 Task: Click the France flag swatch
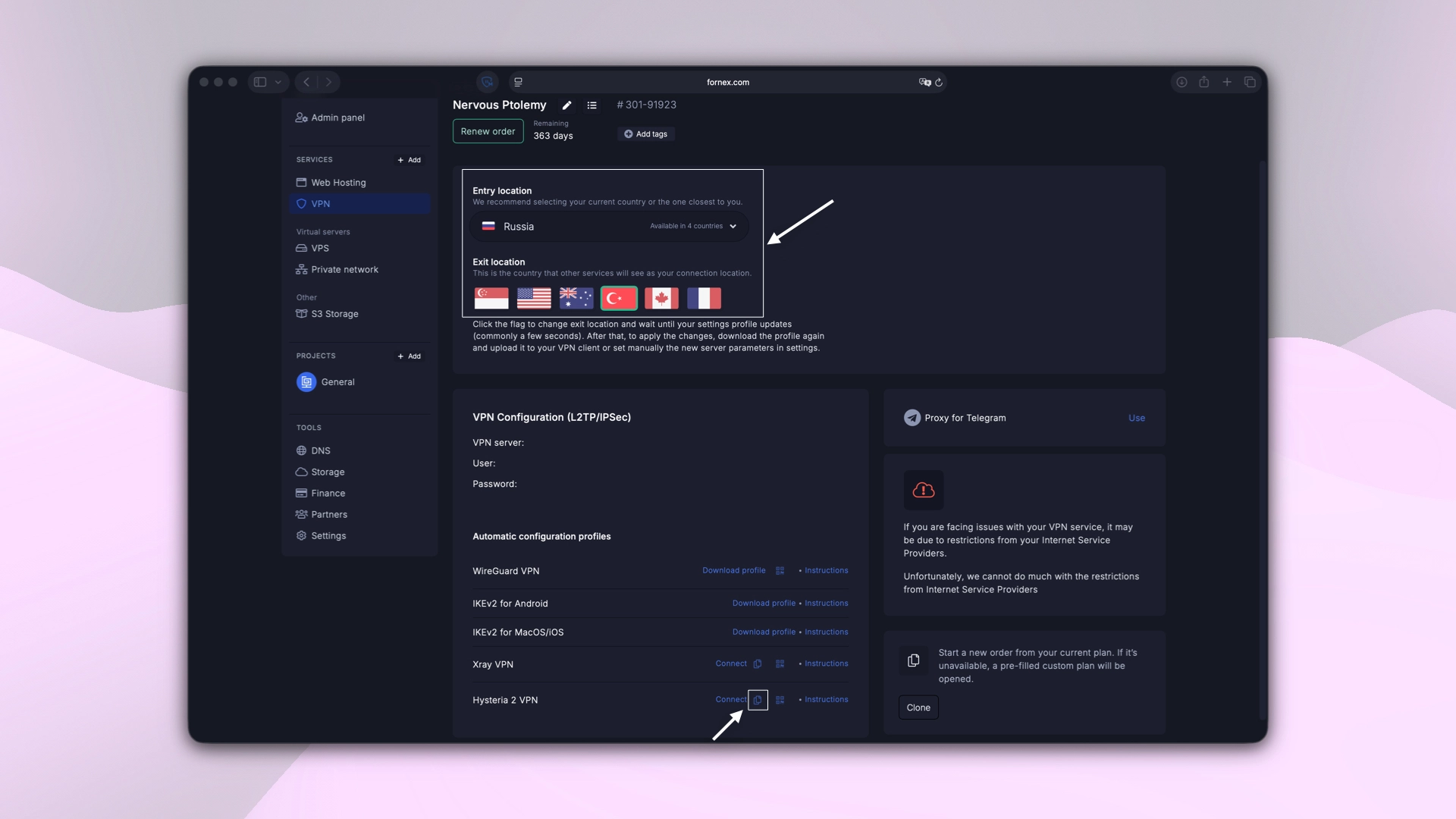pos(704,298)
